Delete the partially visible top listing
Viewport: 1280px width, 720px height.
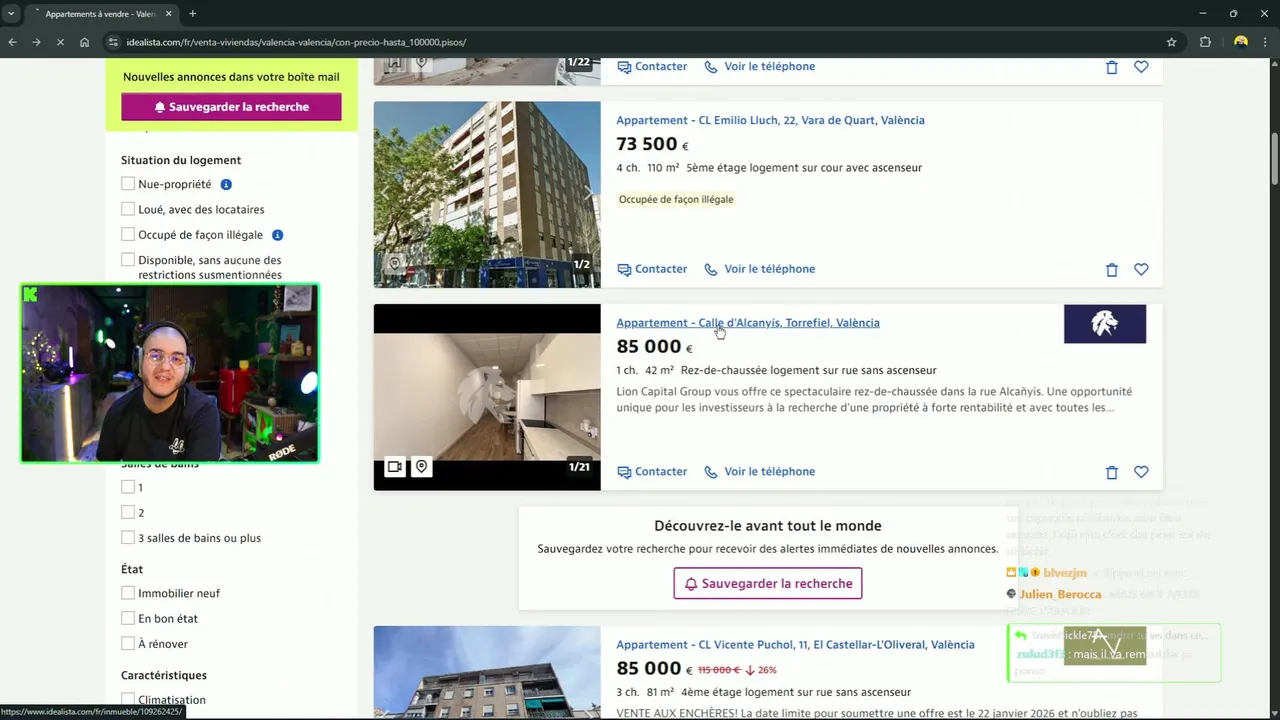pos(1111,67)
